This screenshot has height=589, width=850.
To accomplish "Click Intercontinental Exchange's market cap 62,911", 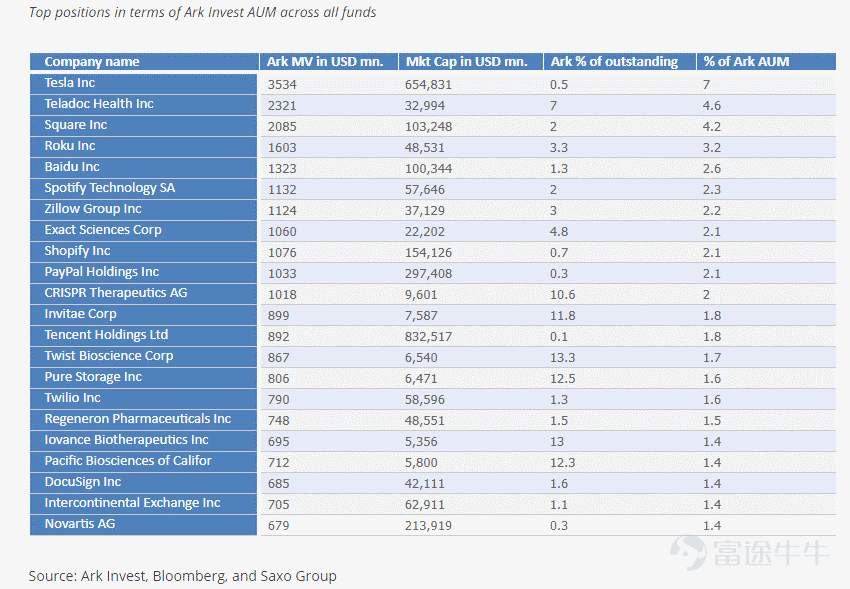I will 425,505.
